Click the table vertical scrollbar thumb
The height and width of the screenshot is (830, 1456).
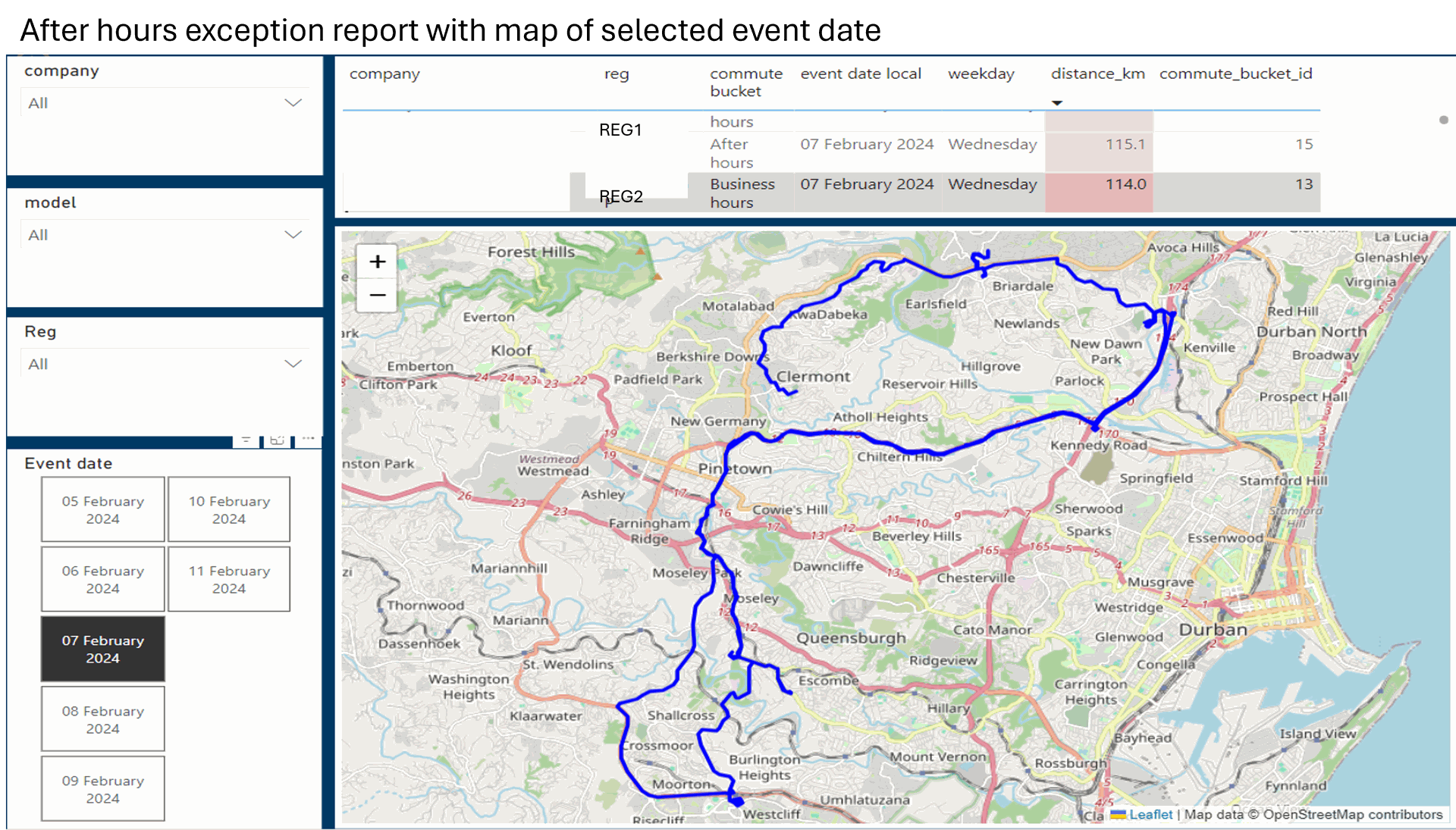(x=1443, y=120)
